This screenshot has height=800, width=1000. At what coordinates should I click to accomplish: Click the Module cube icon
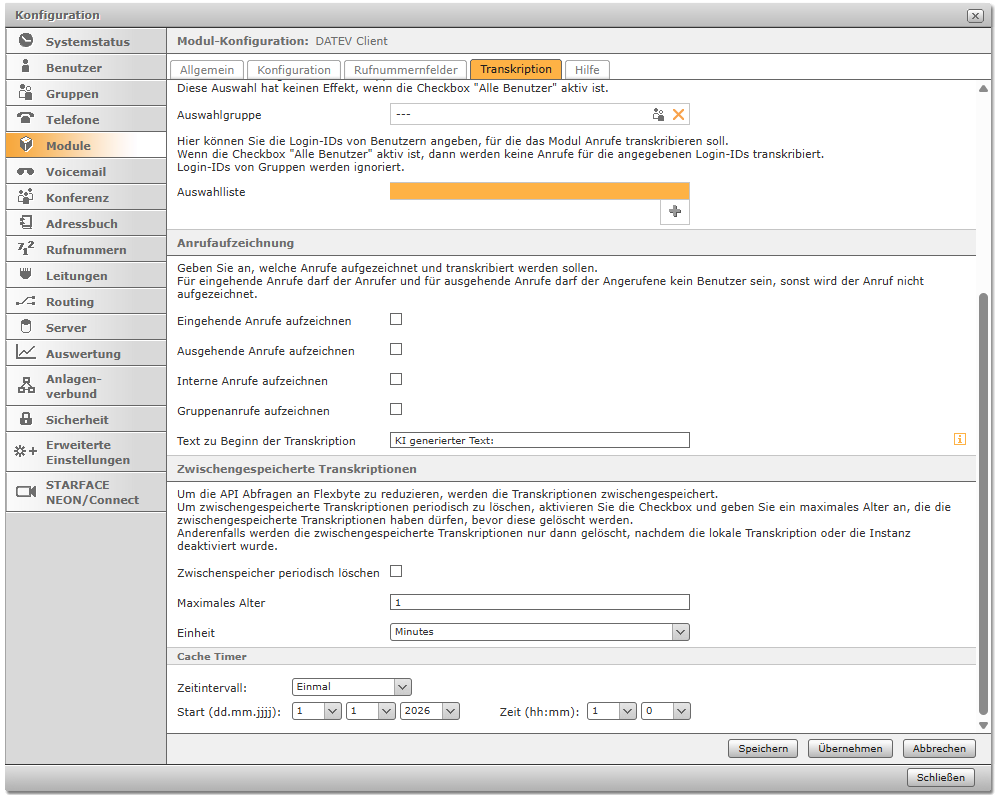pos(26,144)
